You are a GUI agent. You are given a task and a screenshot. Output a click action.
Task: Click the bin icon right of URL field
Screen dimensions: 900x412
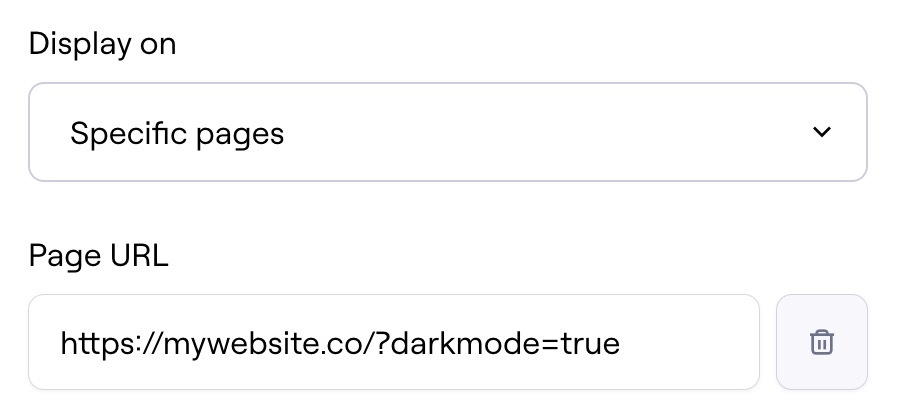(x=821, y=342)
